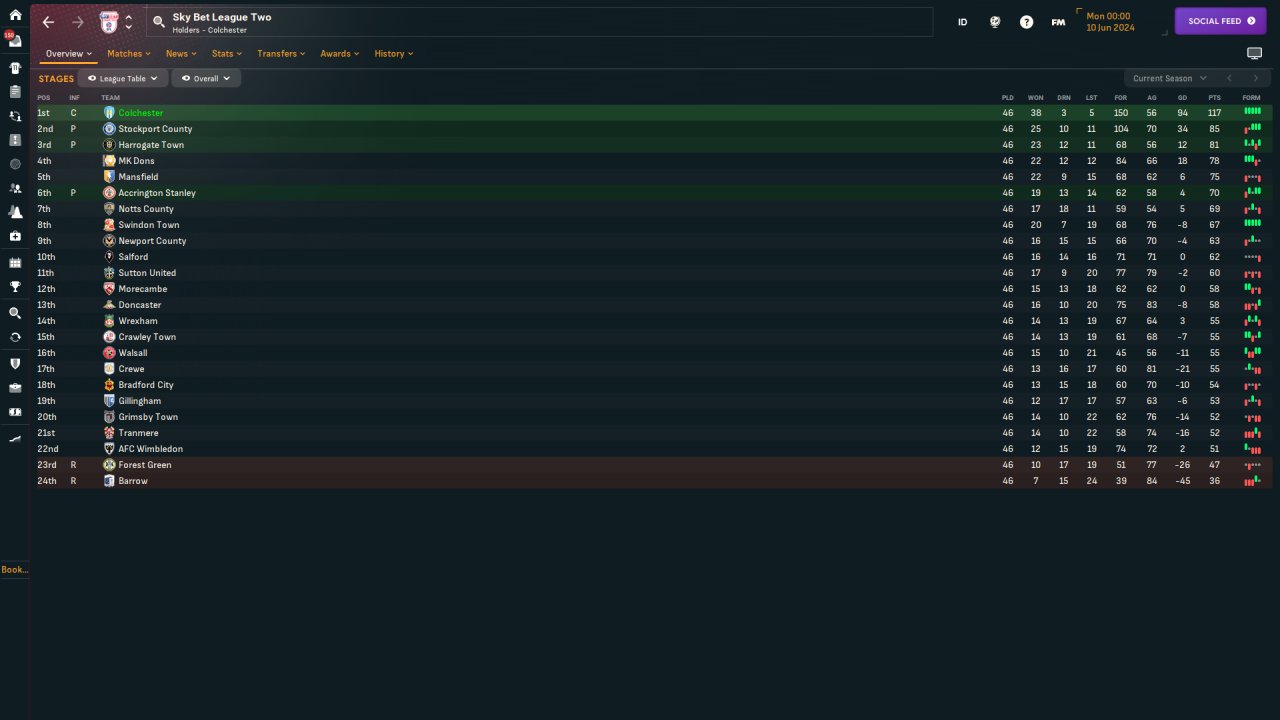Open the Schedule calendar icon
Screen dimensions: 1280x720
coord(15,262)
